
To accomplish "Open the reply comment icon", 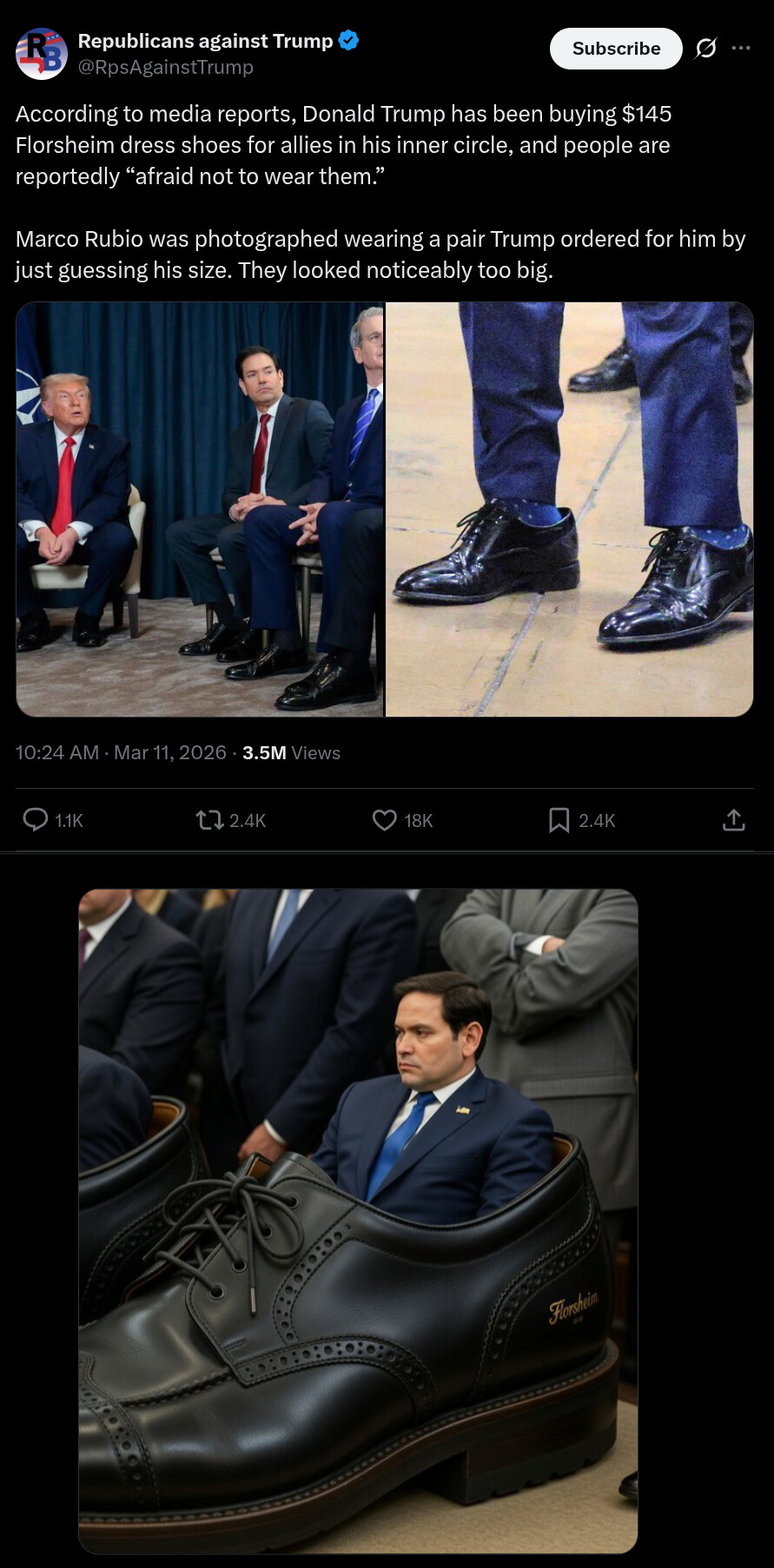I will pyautogui.click(x=36, y=819).
